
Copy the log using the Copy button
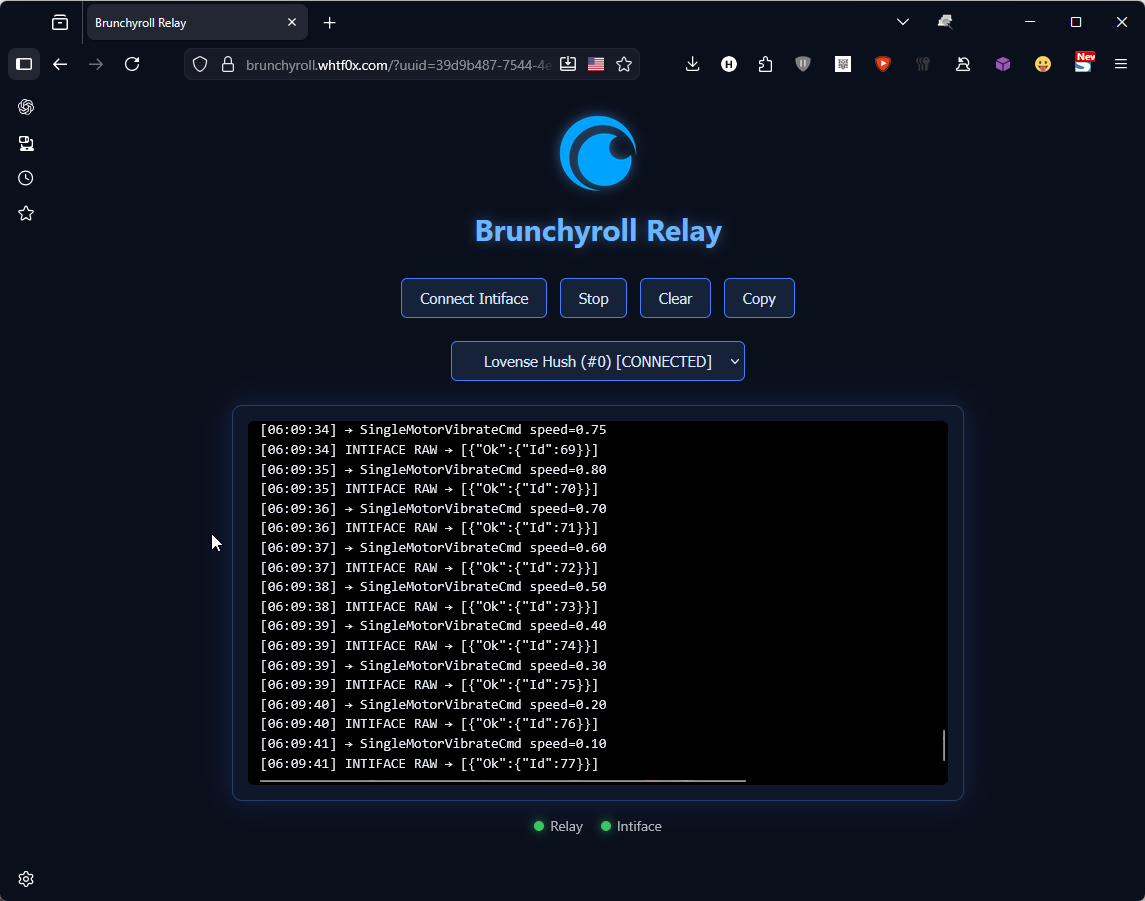(x=759, y=298)
